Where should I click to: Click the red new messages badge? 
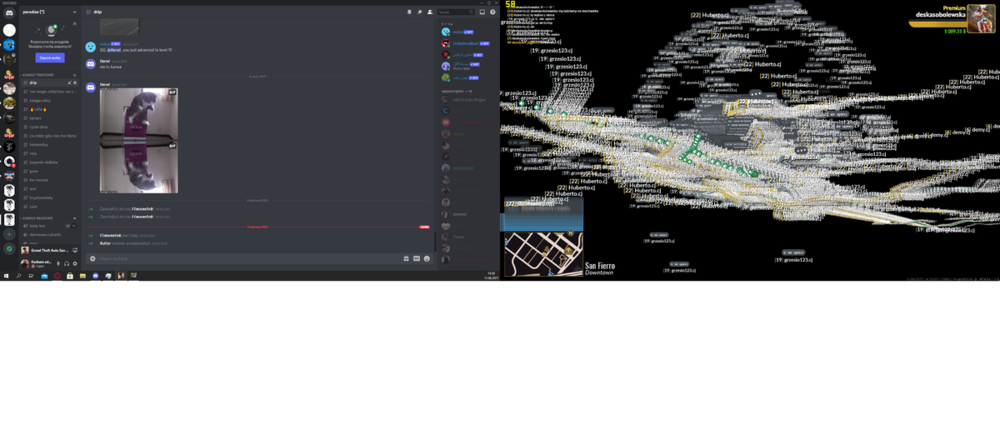click(424, 227)
